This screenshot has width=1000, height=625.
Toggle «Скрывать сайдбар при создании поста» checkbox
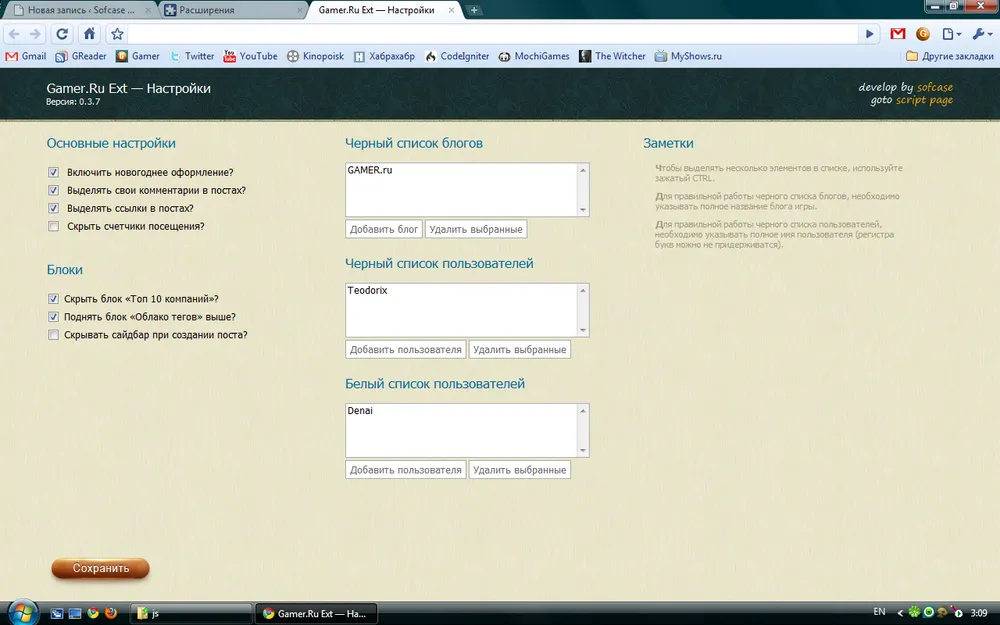pyautogui.click(x=54, y=335)
